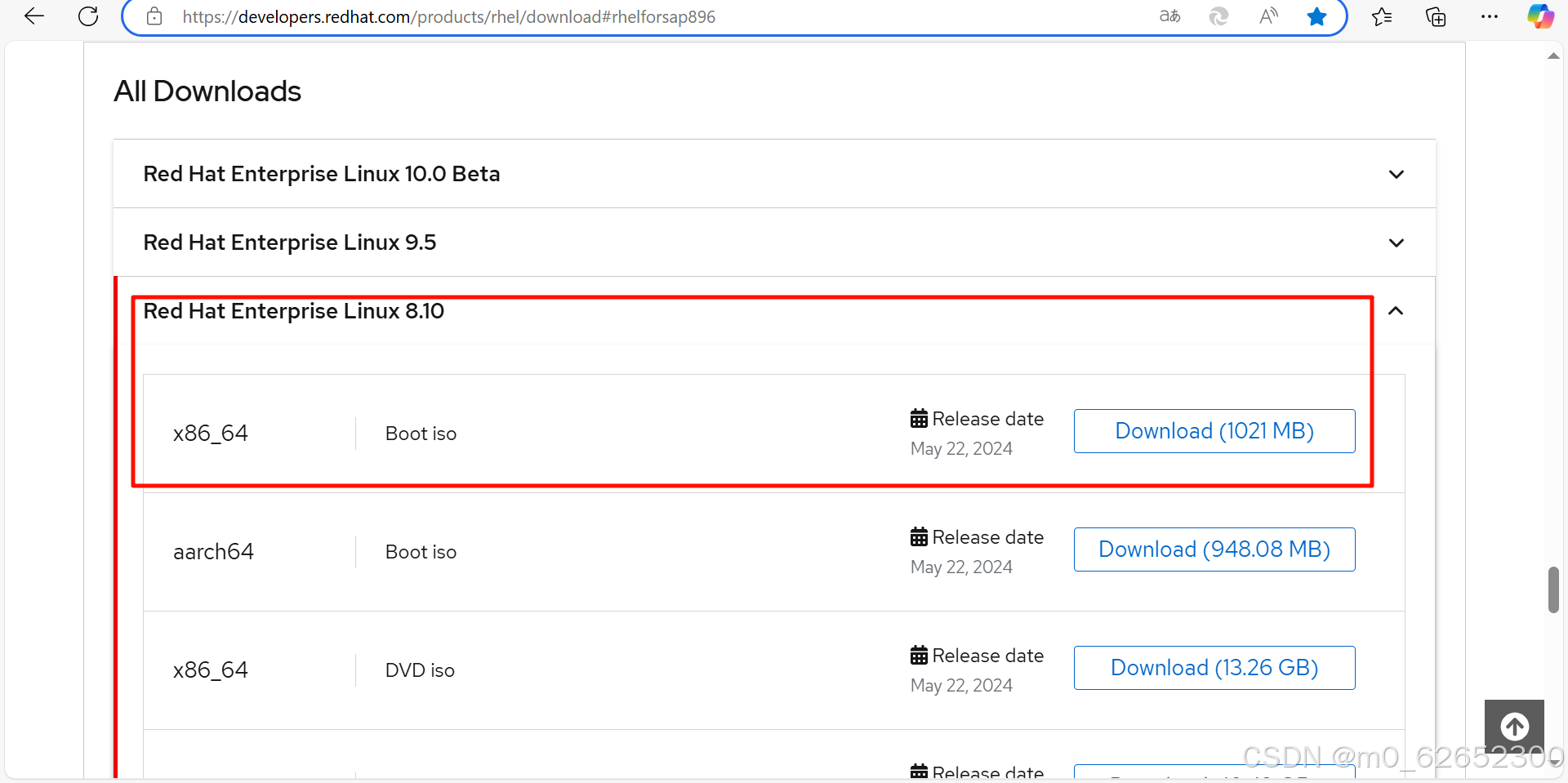Collapse the Red Hat Enterprise Linux 8.10 chevron
The width and height of the screenshot is (1568, 783).
(1396, 311)
